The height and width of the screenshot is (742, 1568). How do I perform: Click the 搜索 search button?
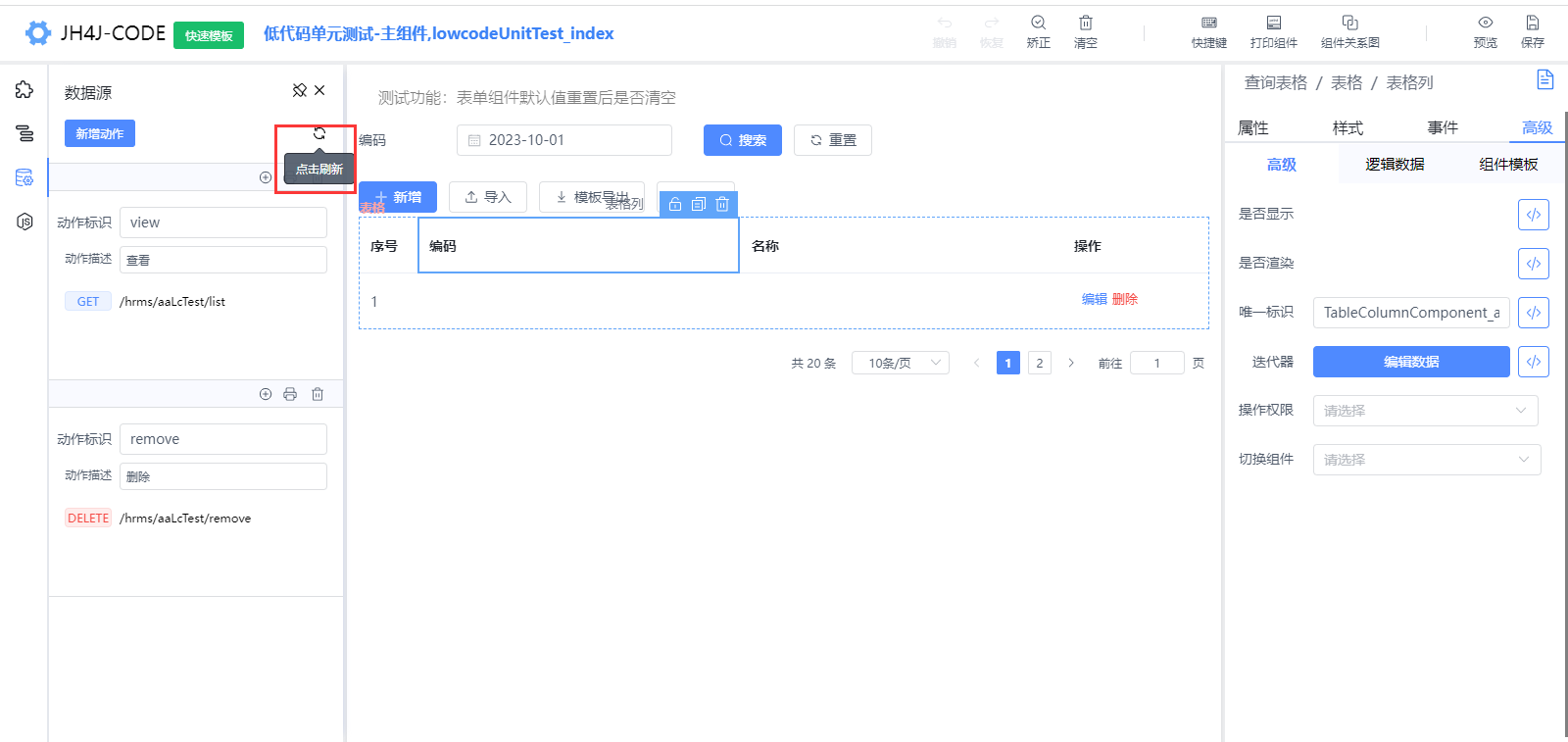(x=743, y=140)
